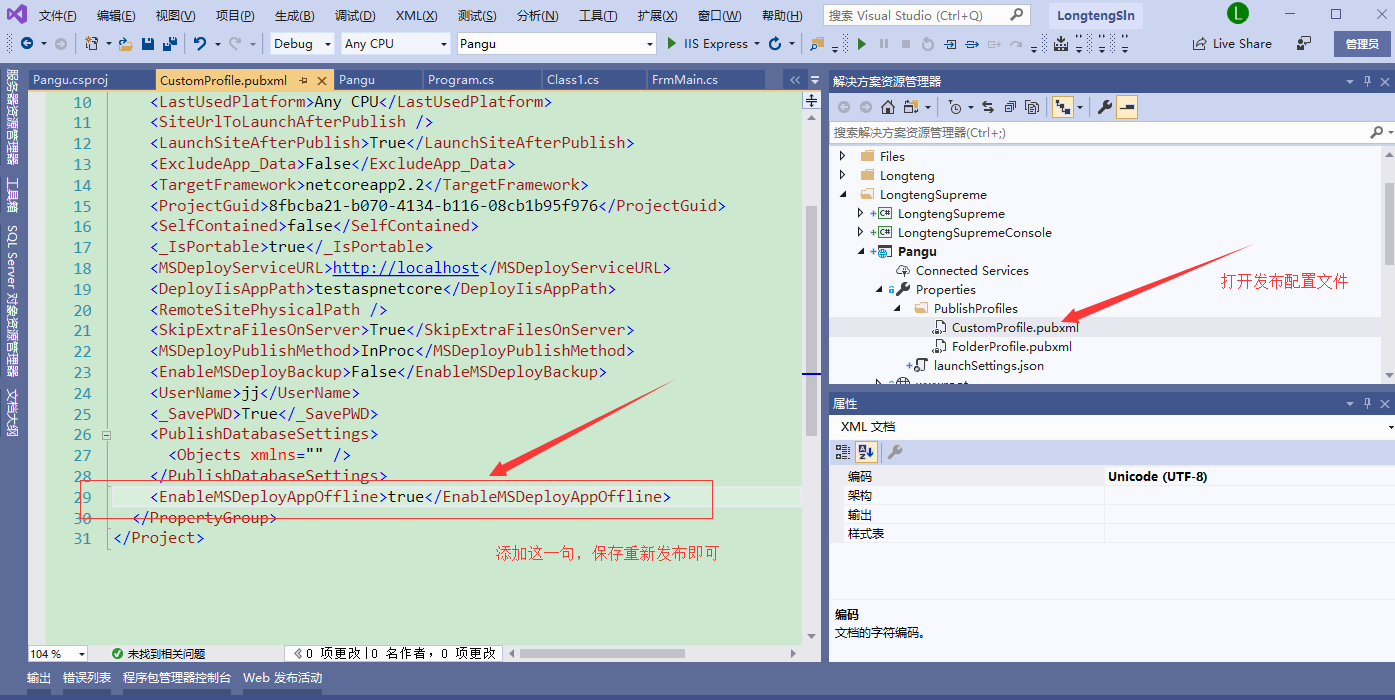
Task: Open the IIS Express launch options arrow
Action: pyautogui.click(x=756, y=44)
